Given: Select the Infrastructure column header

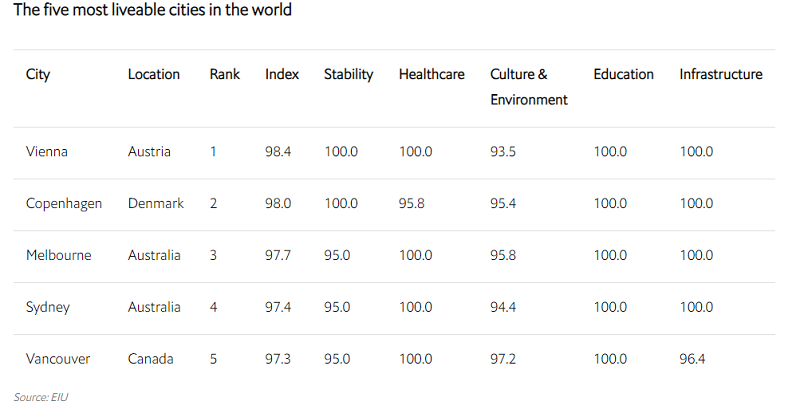Looking at the screenshot, I should pyautogui.click(x=721, y=74).
